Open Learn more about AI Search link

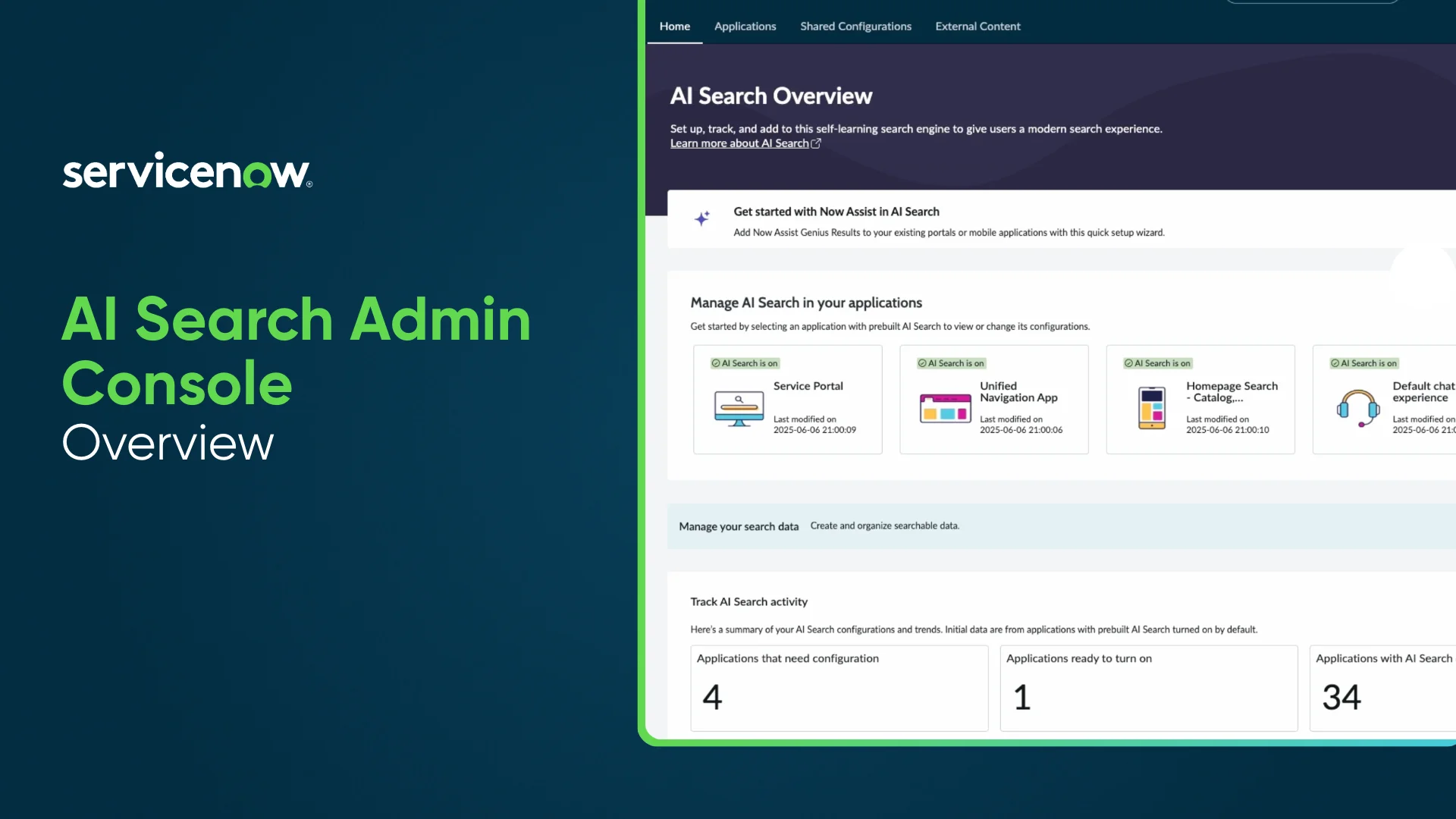click(x=739, y=143)
